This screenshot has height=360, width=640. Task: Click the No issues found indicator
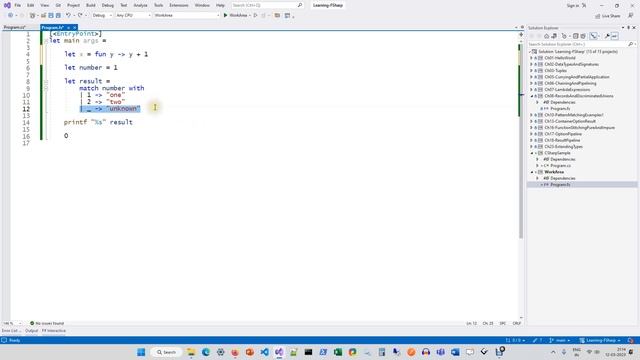pos(47,323)
